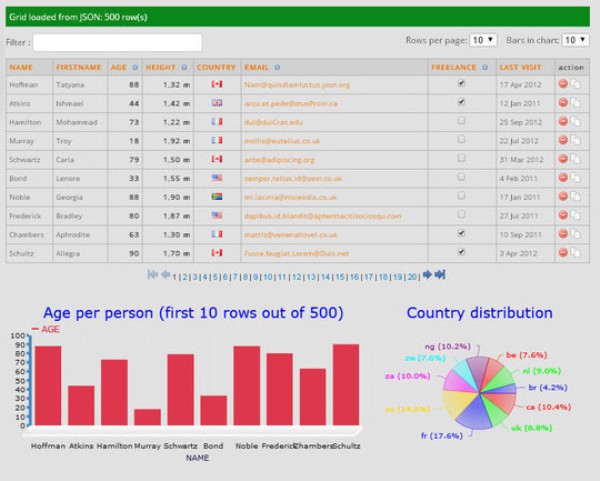The height and width of the screenshot is (481, 600).
Task: Sort the grid by FIRSTNAME column
Action: 78,67
